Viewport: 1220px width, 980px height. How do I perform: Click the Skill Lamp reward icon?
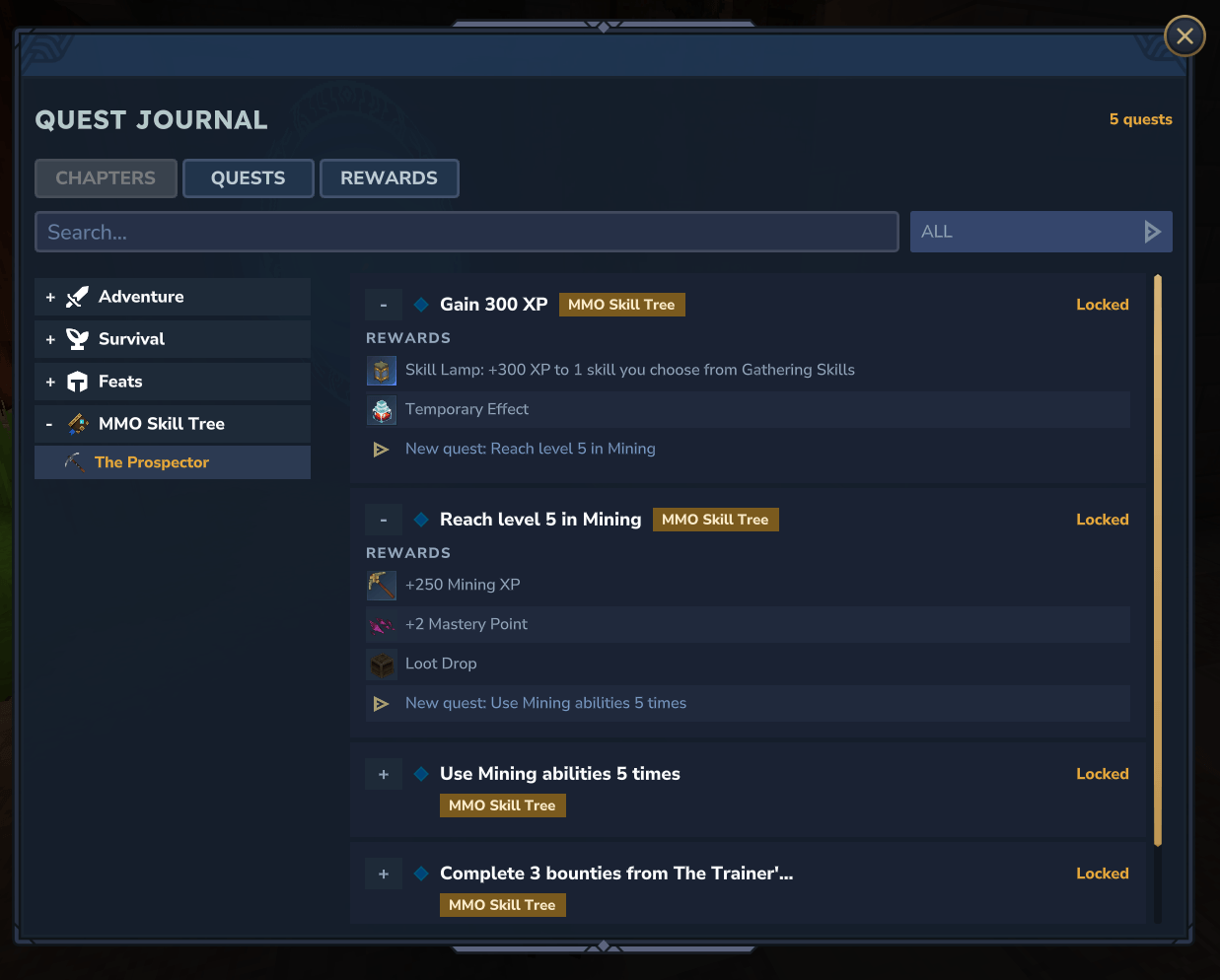pos(382,371)
